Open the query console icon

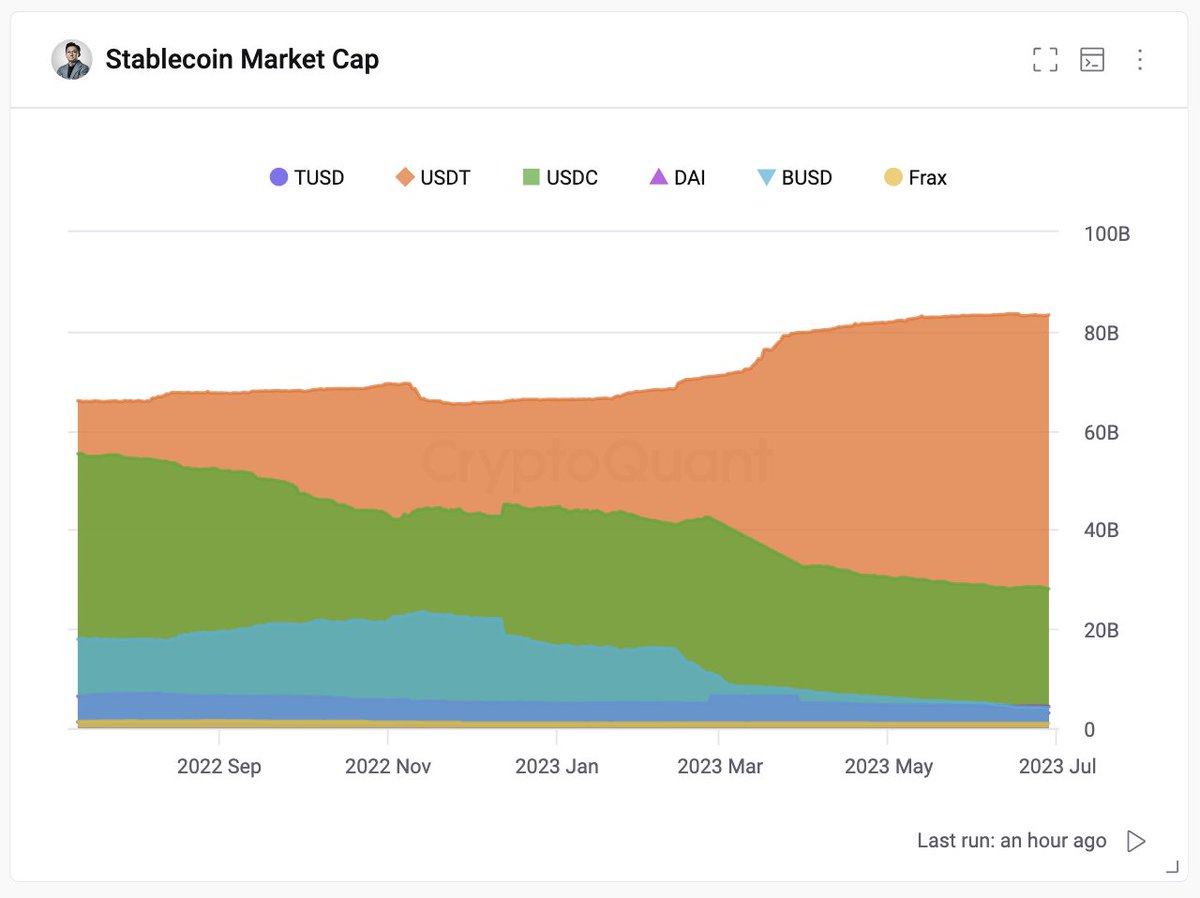tap(1092, 60)
